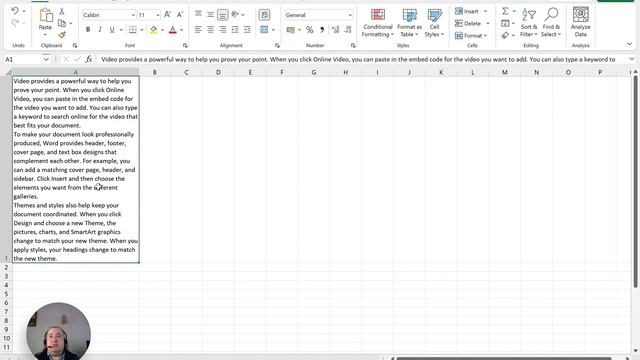This screenshot has height=360, width=640.
Task: Click the Accounting Number Format icon
Action: (x=291, y=30)
